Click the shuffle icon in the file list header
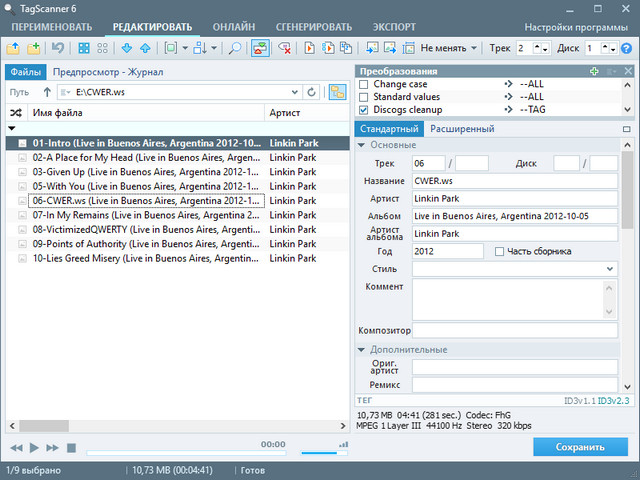The image size is (640, 480). (x=15, y=113)
